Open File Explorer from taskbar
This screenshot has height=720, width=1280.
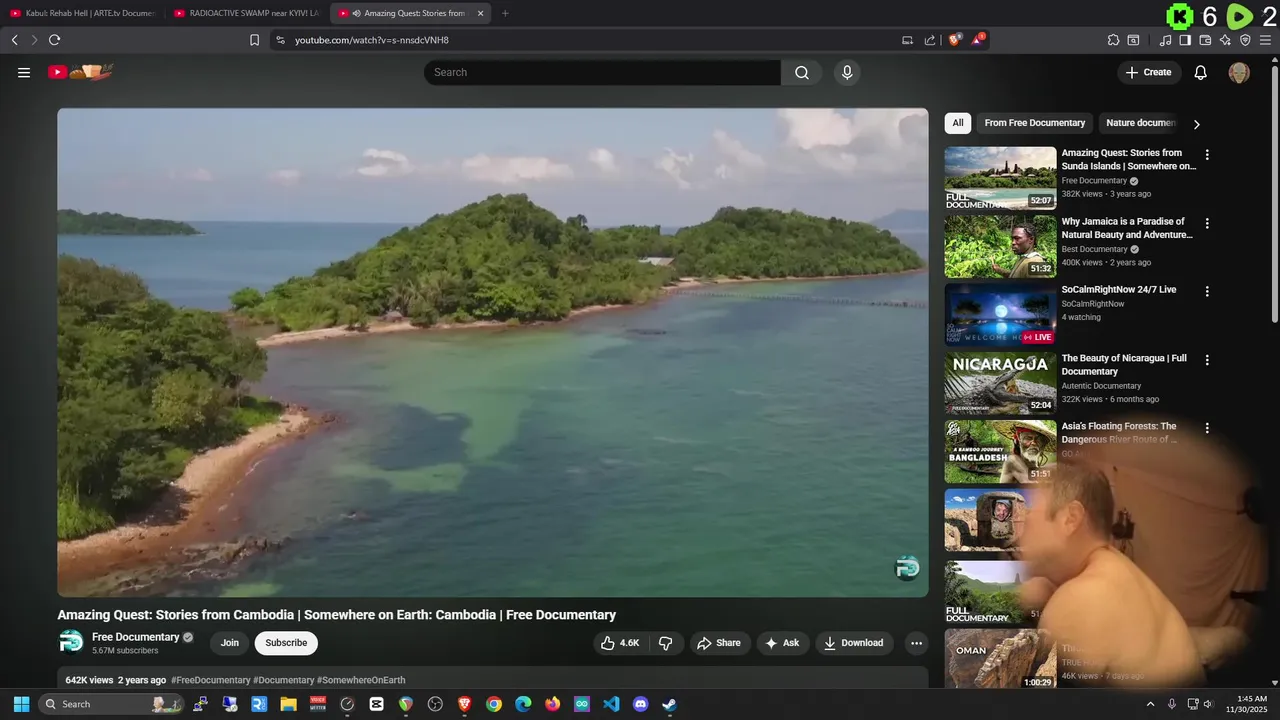click(288, 704)
